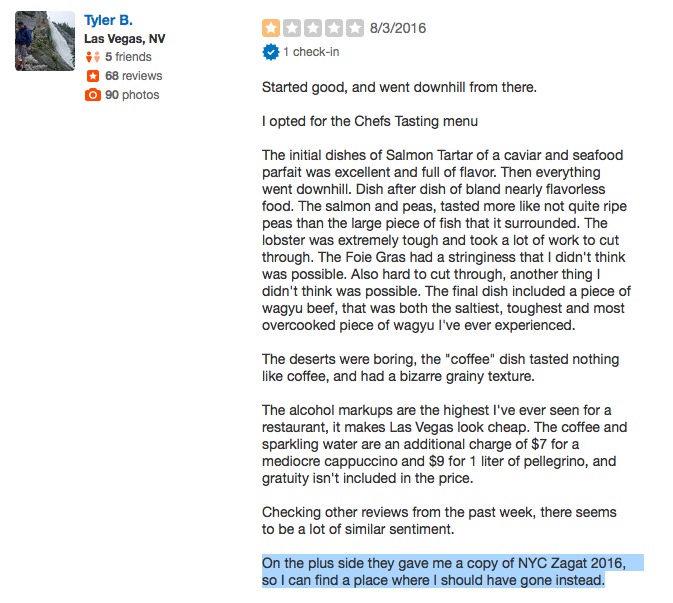Click the orange camera photos icon
Screen dimensions: 673x603
[x=93, y=95]
